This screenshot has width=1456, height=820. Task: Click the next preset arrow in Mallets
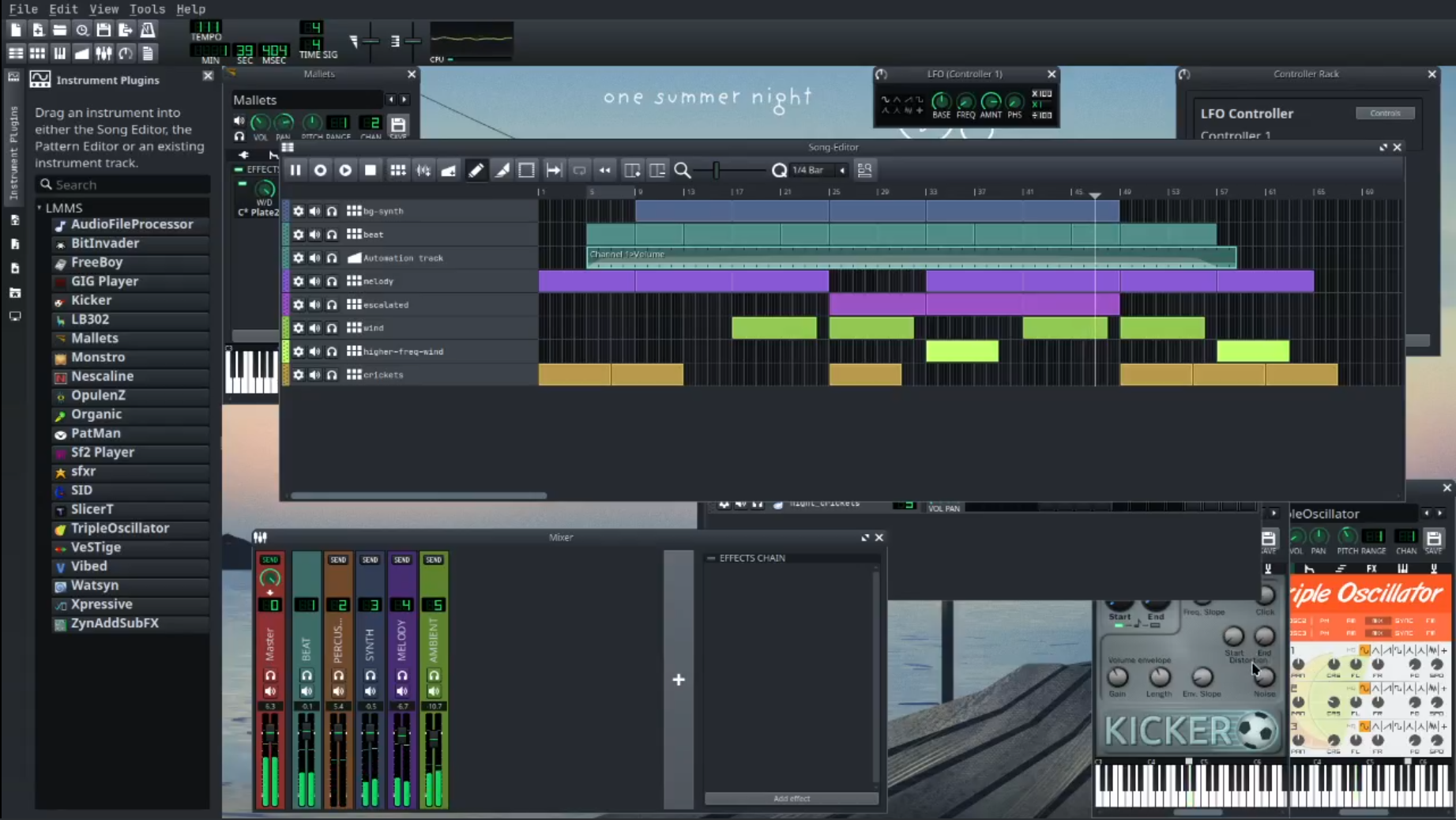click(x=404, y=100)
